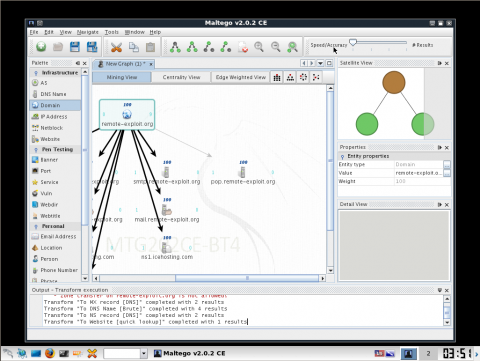The height and width of the screenshot is (361, 480).
Task: Open the File menu
Action: coord(34,32)
